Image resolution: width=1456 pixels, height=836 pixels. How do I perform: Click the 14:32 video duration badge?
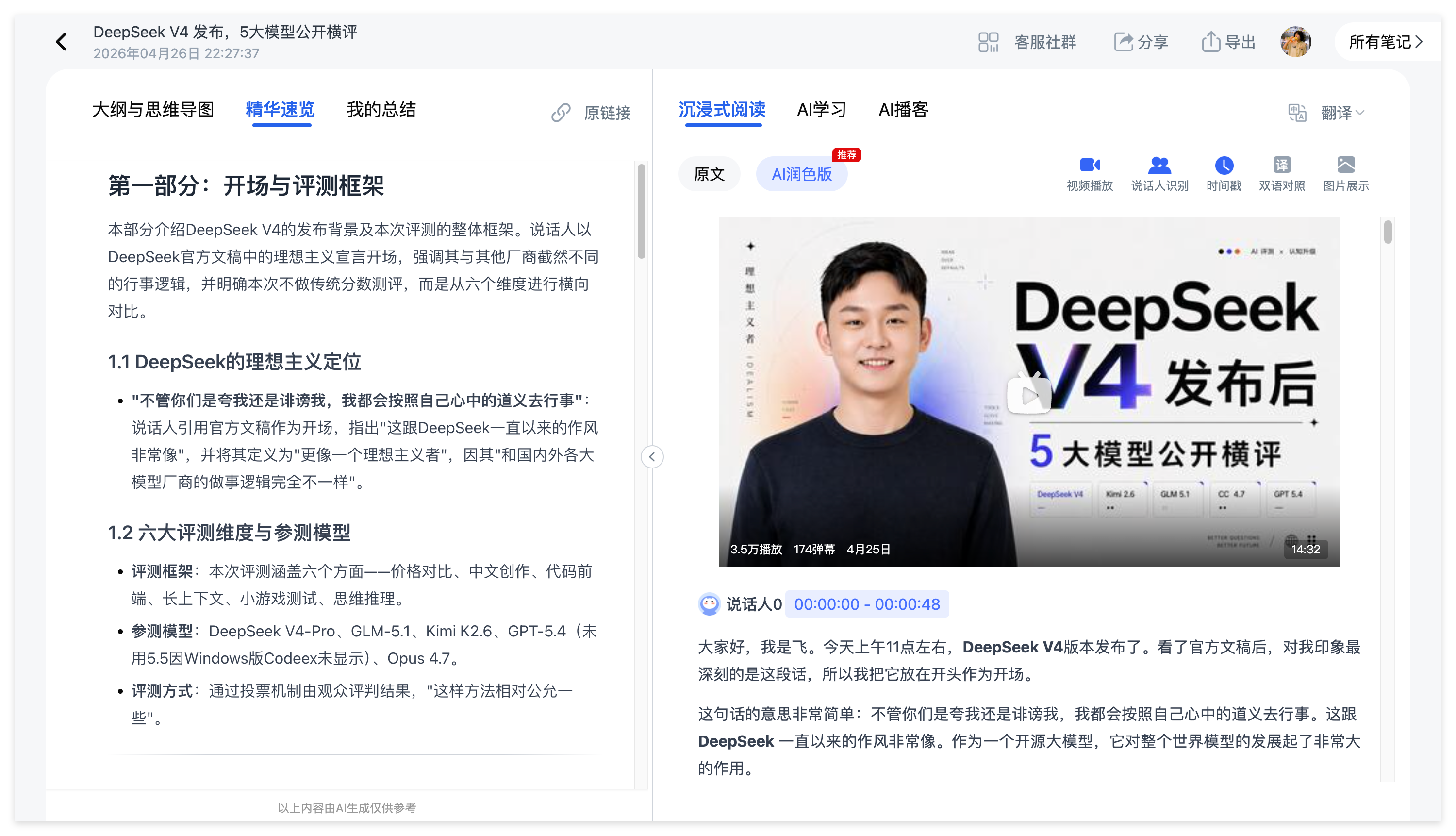click(1305, 550)
